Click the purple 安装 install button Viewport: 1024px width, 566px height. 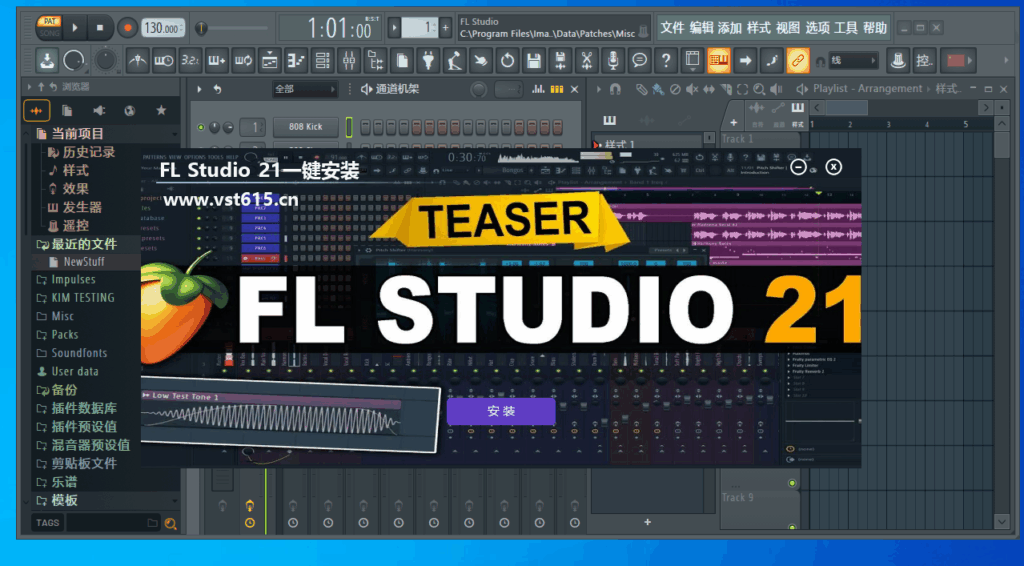501,411
